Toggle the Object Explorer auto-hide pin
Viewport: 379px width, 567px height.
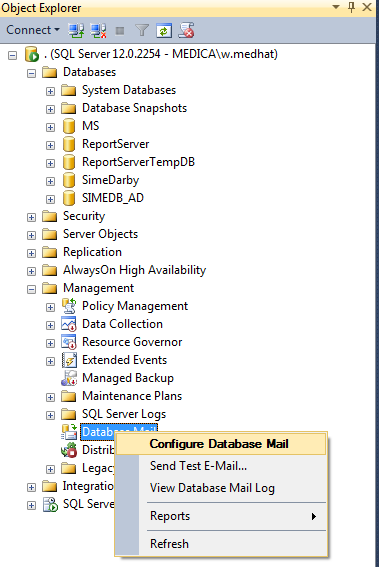351,7
